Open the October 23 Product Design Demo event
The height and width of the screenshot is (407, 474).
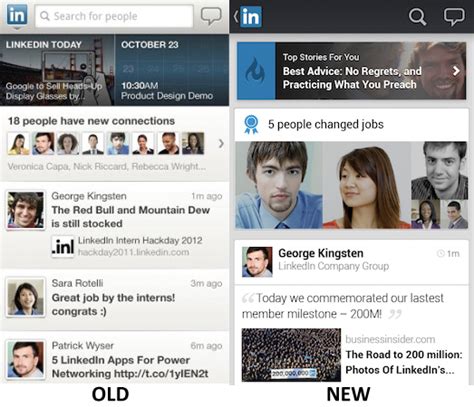click(172, 70)
